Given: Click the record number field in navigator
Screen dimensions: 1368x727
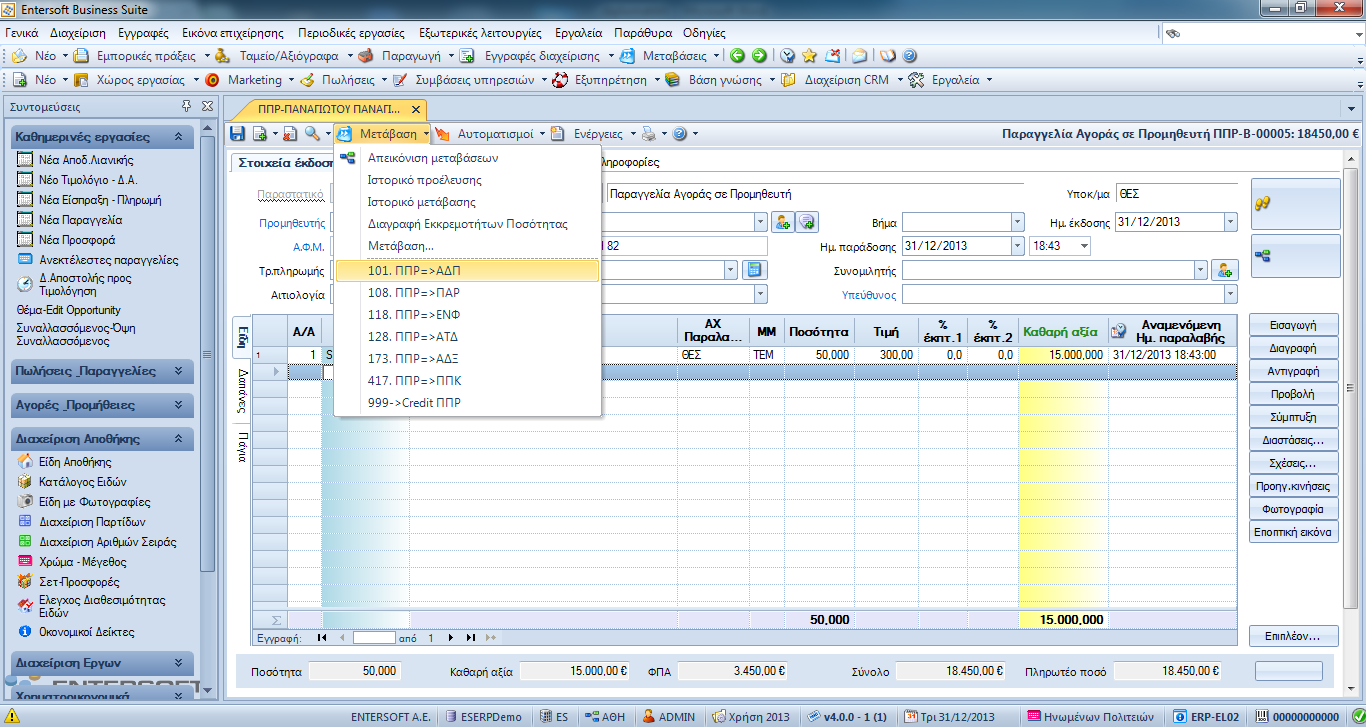Looking at the screenshot, I should (x=374, y=637).
